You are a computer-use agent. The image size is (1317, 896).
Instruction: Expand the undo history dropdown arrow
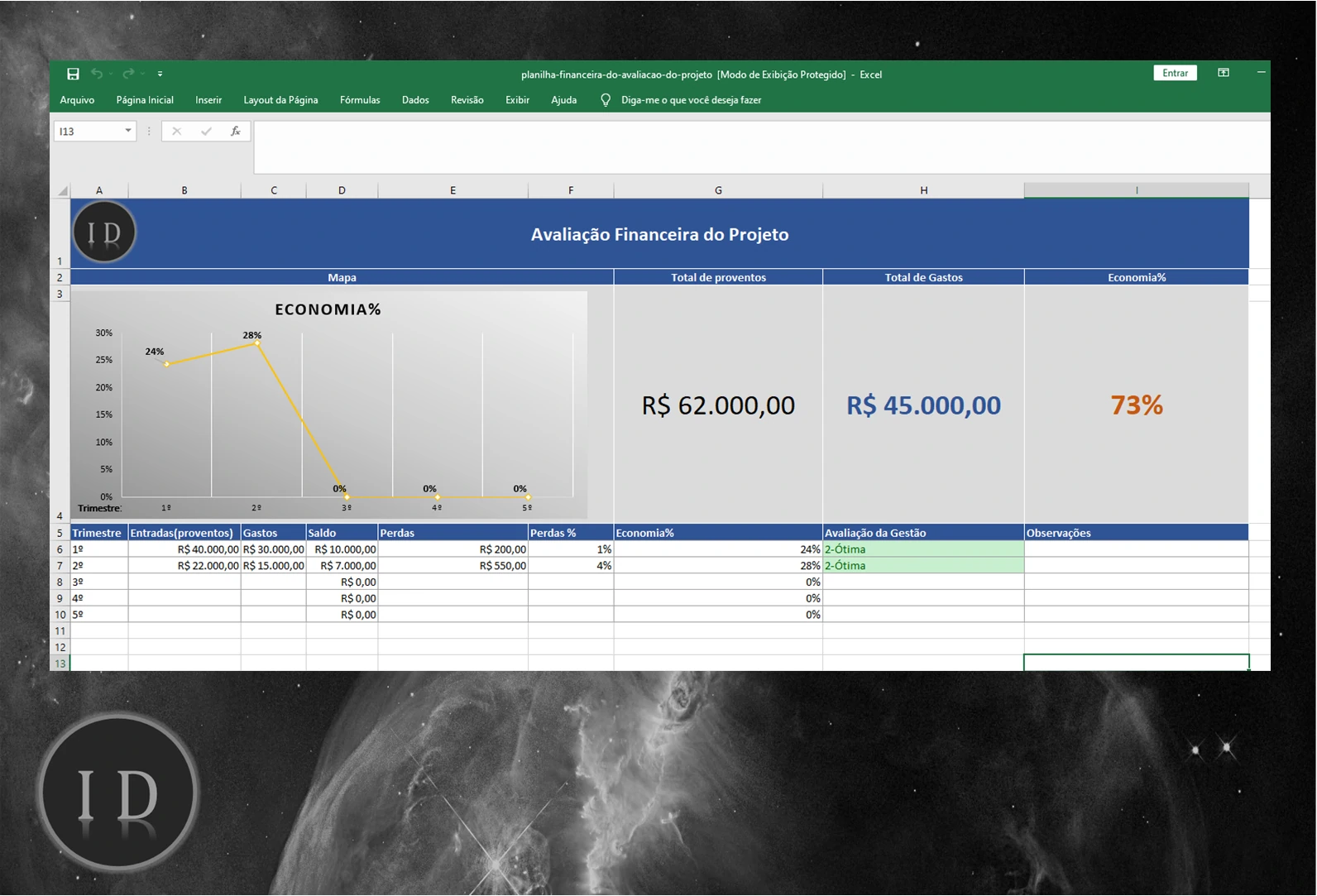111,74
